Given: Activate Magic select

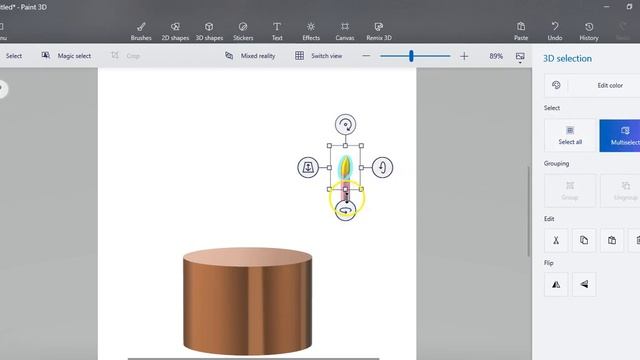Looking at the screenshot, I should point(66,56).
